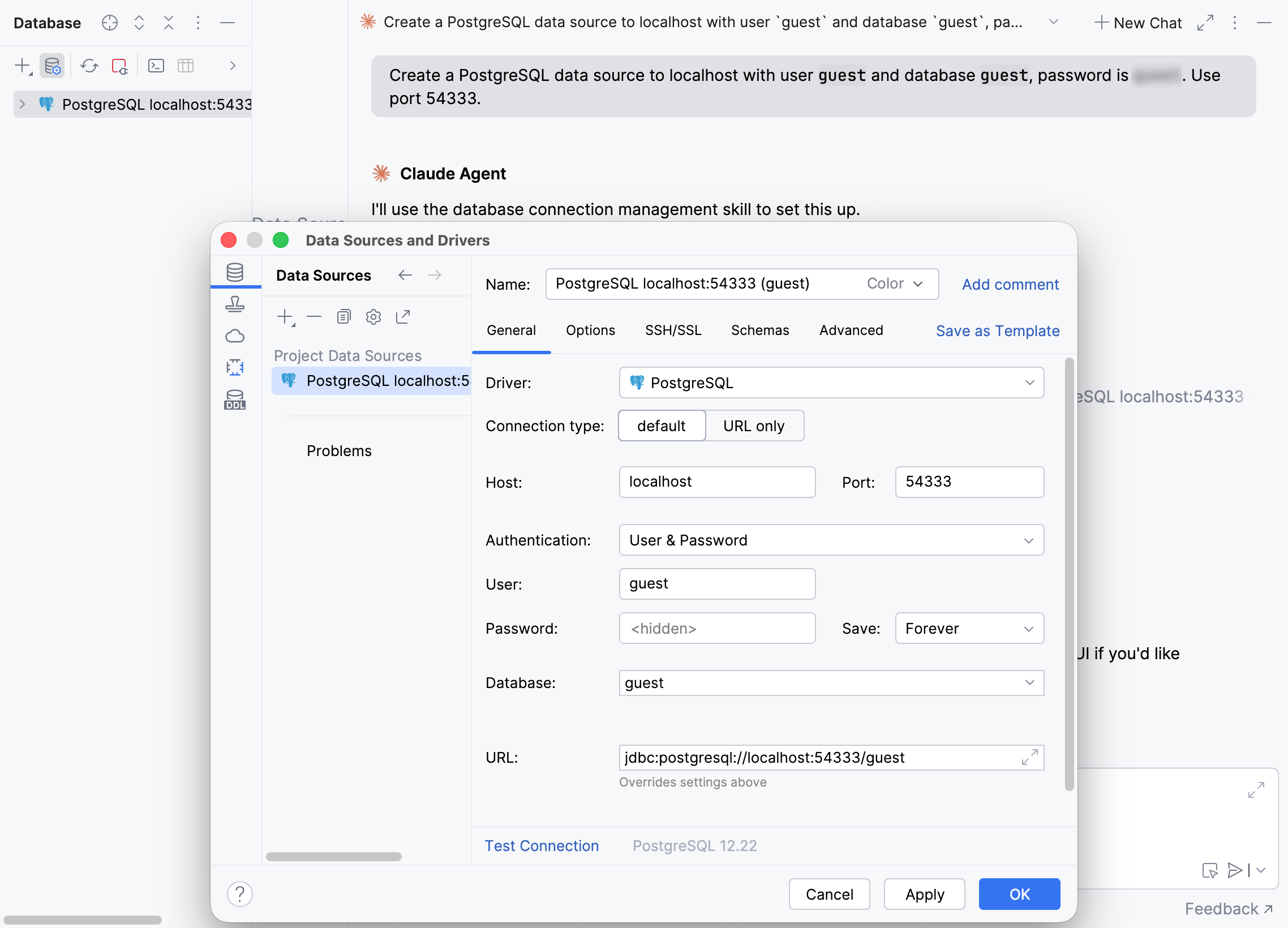Image resolution: width=1288 pixels, height=928 pixels.
Task: Select cloud providers icon in dialog sidebar
Action: click(234, 336)
